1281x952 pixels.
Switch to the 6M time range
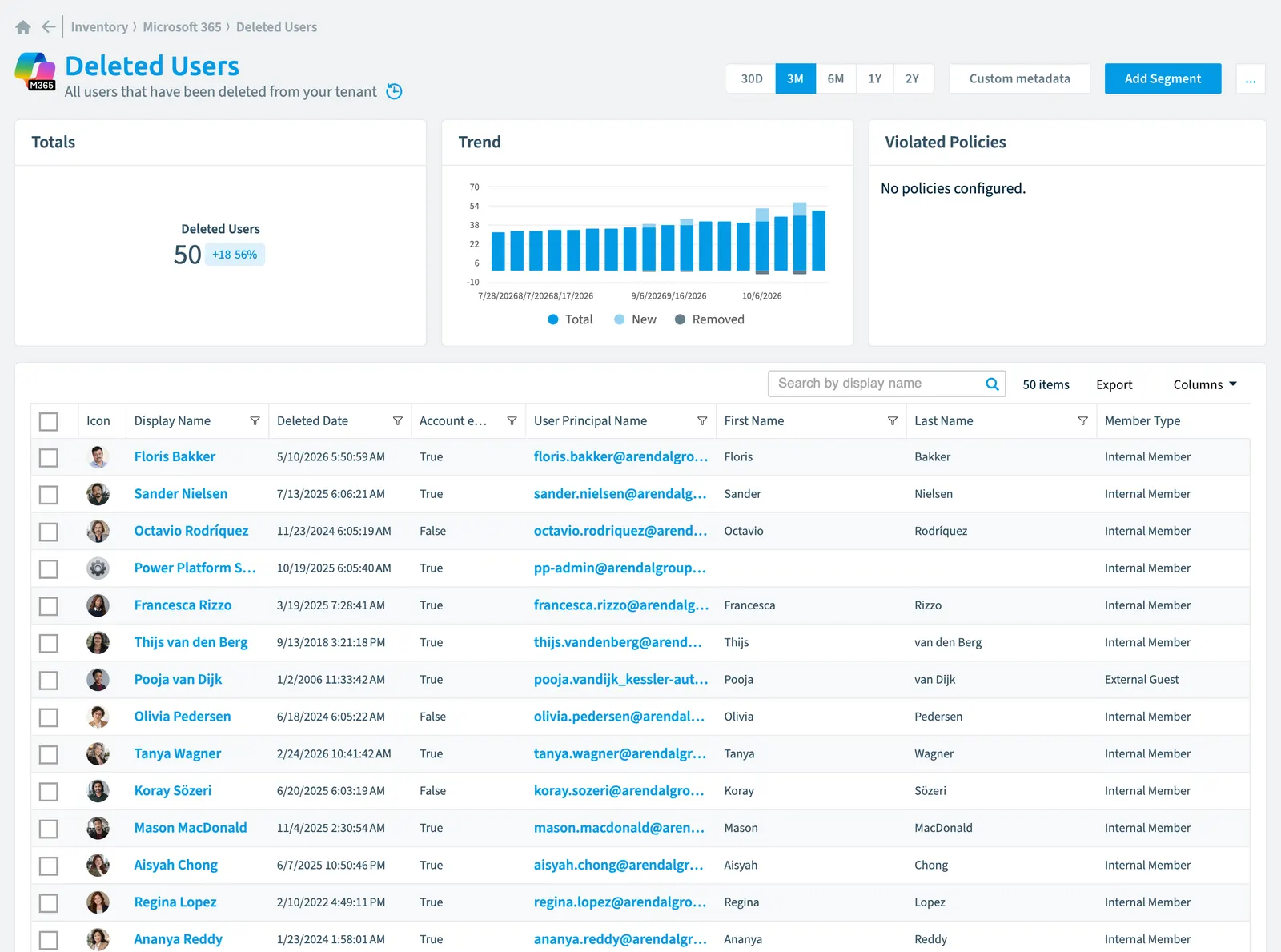[x=836, y=78]
